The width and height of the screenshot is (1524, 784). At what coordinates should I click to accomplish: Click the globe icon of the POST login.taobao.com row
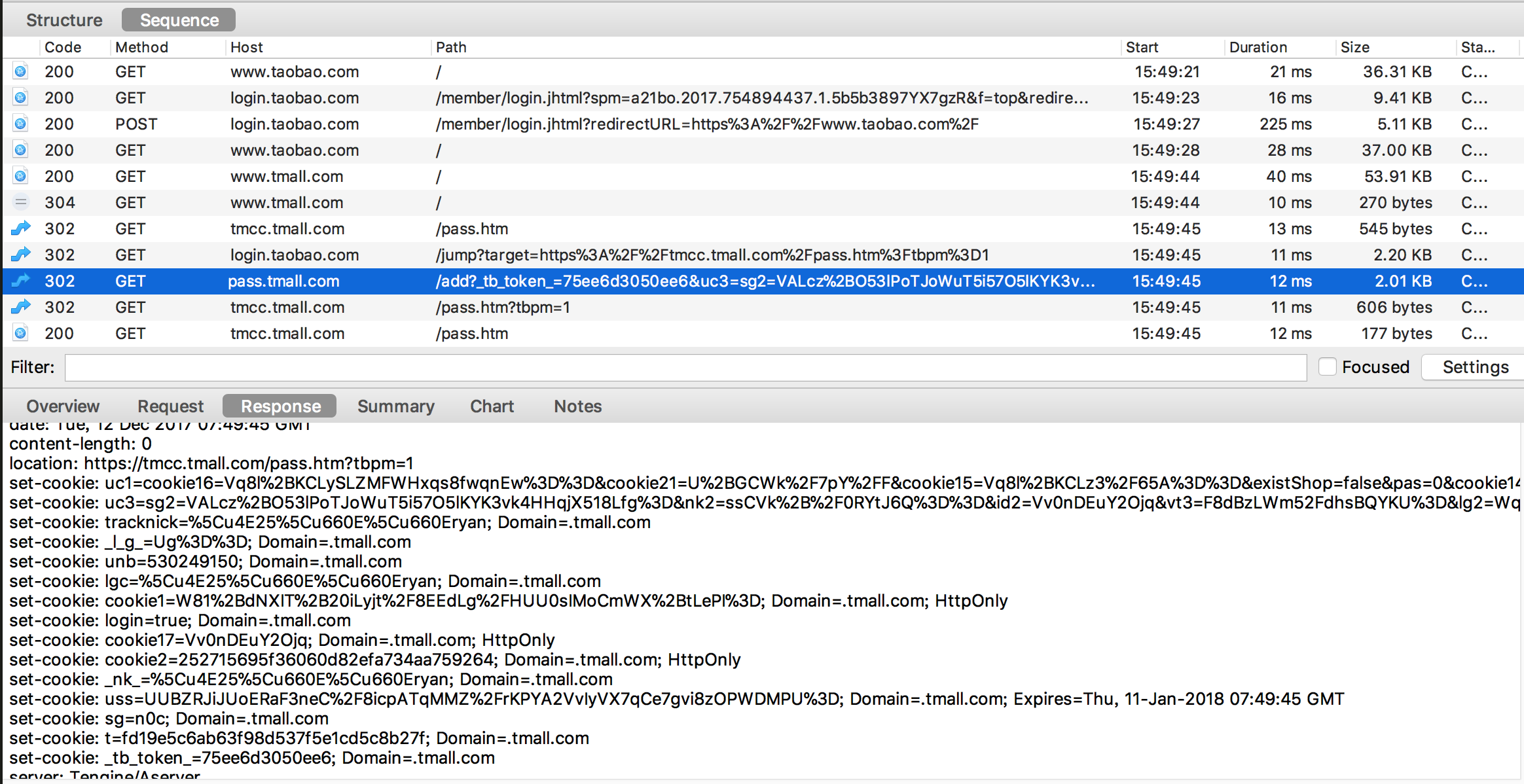click(x=20, y=124)
